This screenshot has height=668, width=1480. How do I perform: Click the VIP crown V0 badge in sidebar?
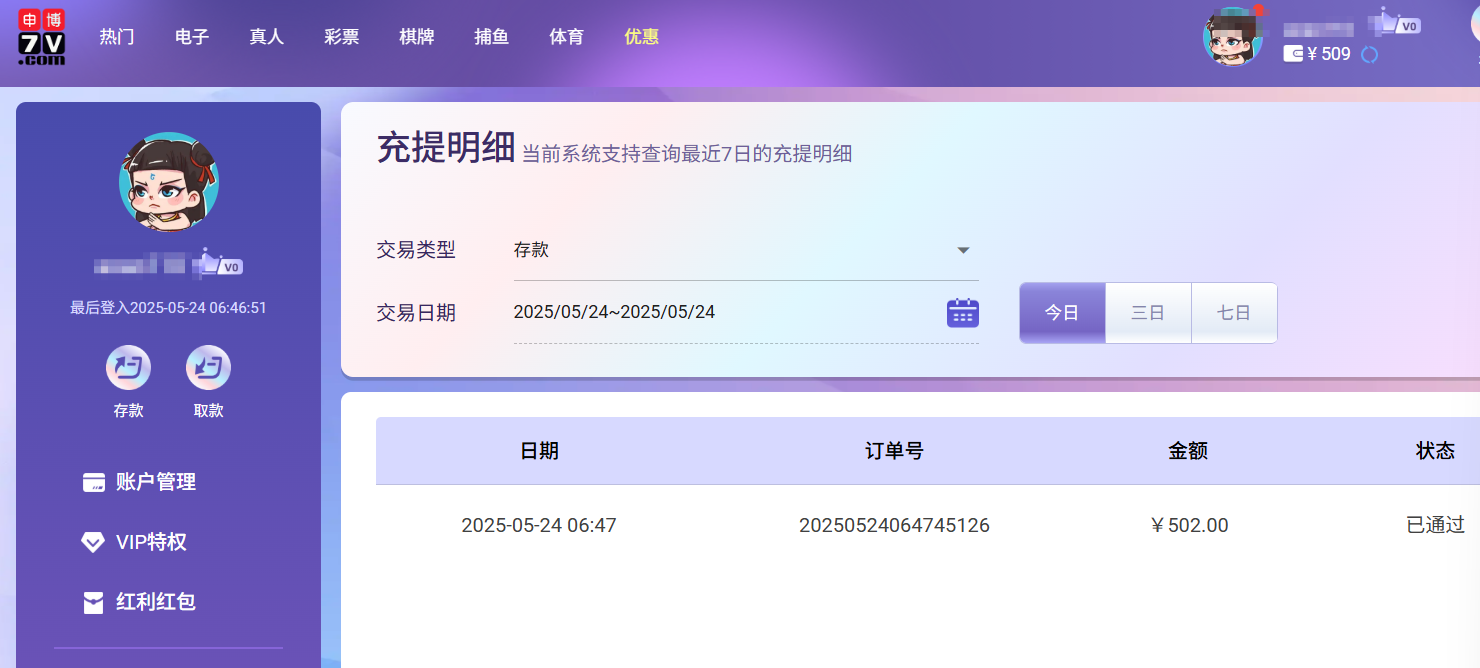219,265
